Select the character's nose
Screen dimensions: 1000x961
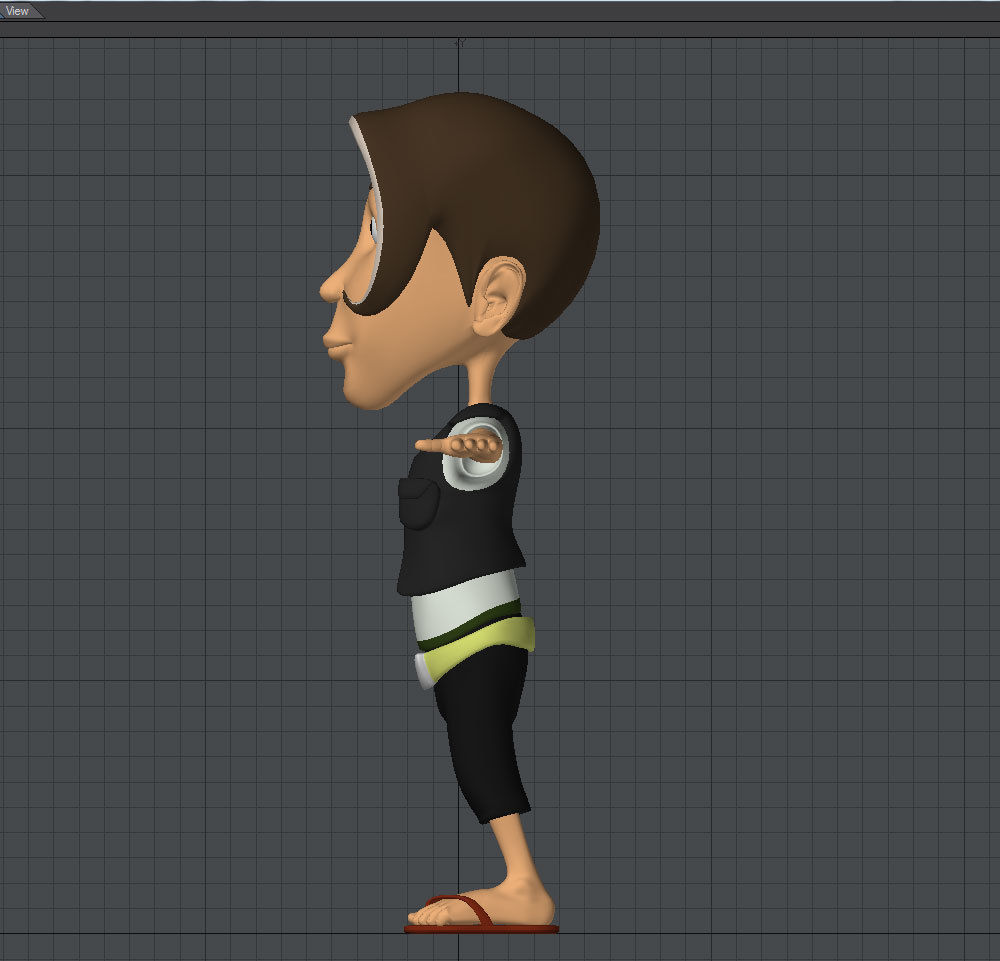pyautogui.click(x=332, y=285)
